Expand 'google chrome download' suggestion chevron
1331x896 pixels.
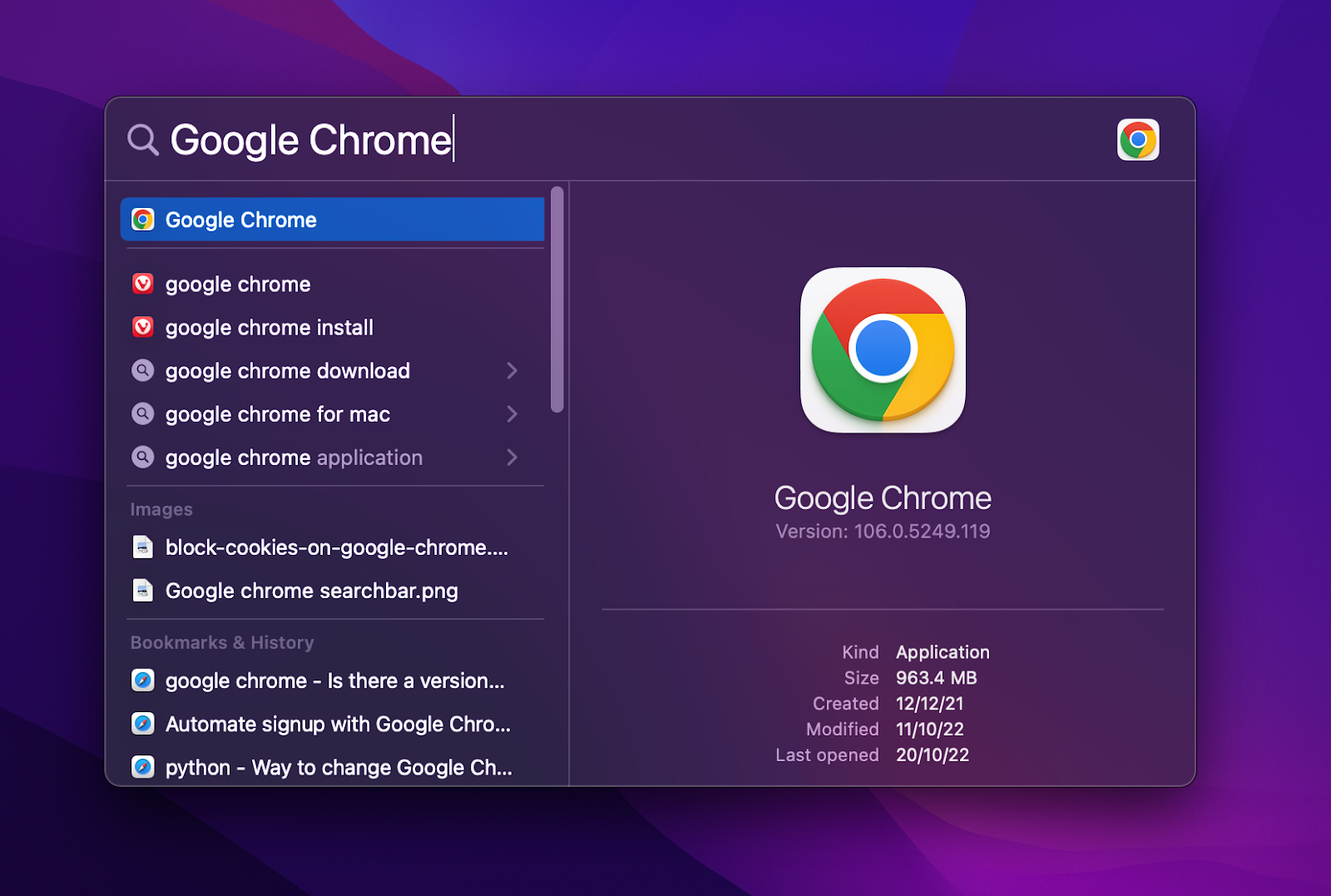coord(512,370)
